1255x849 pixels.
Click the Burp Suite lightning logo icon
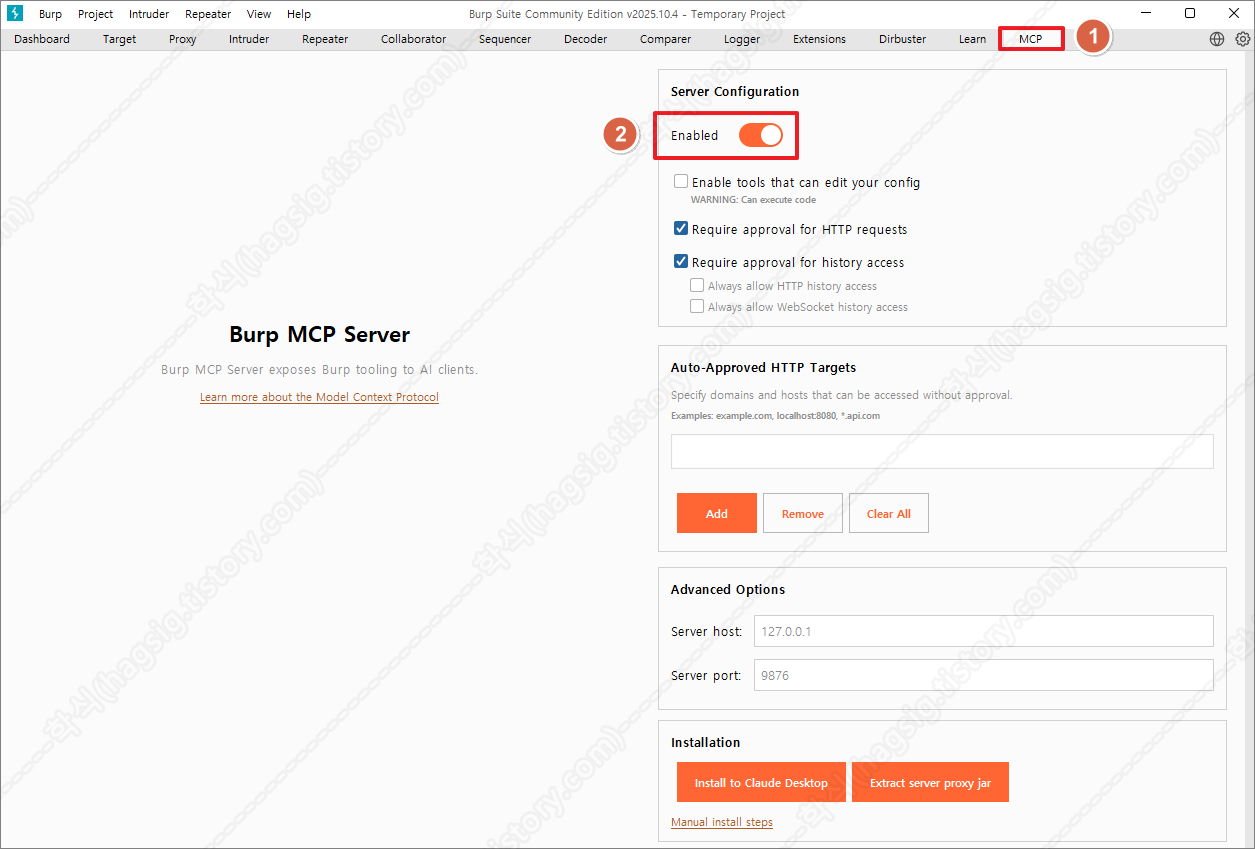click(x=14, y=13)
